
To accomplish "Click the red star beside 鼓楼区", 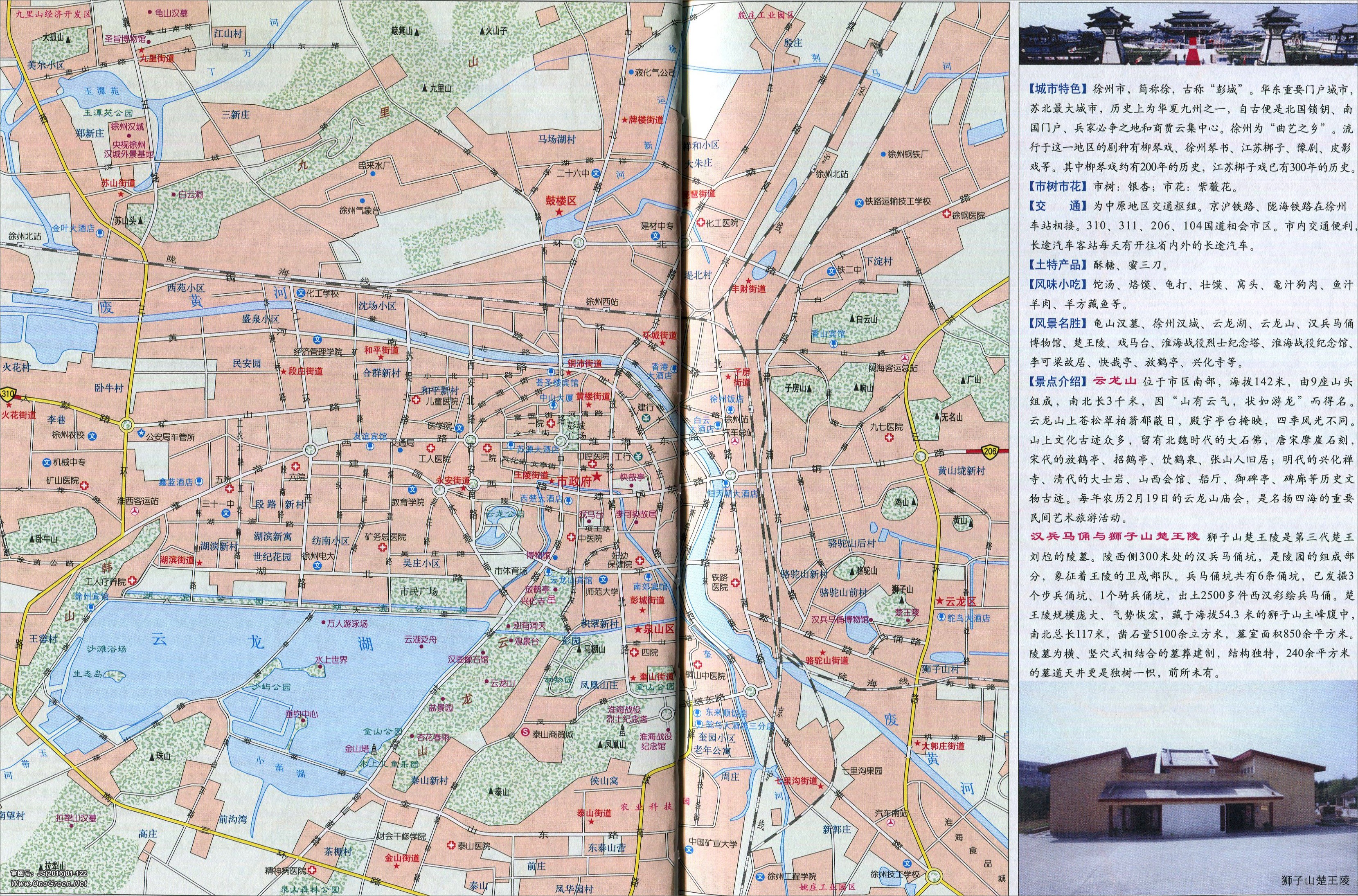I will point(559,212).
